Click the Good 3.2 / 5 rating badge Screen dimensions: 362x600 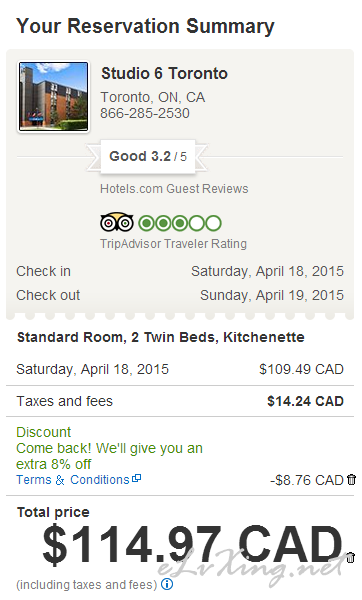[148, 157]
